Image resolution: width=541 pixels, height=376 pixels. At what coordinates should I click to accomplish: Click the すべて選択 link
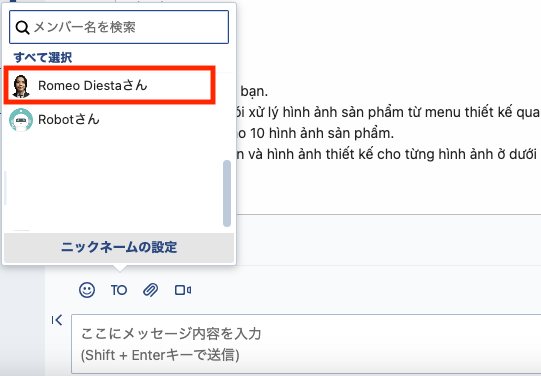click(x=43, y=57)
